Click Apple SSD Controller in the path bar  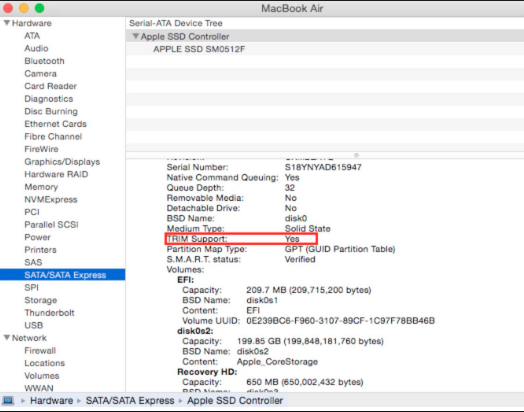235,400
